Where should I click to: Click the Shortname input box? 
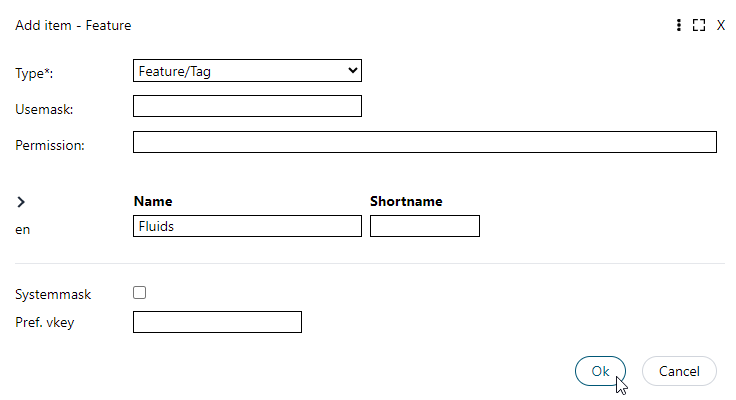425,226
